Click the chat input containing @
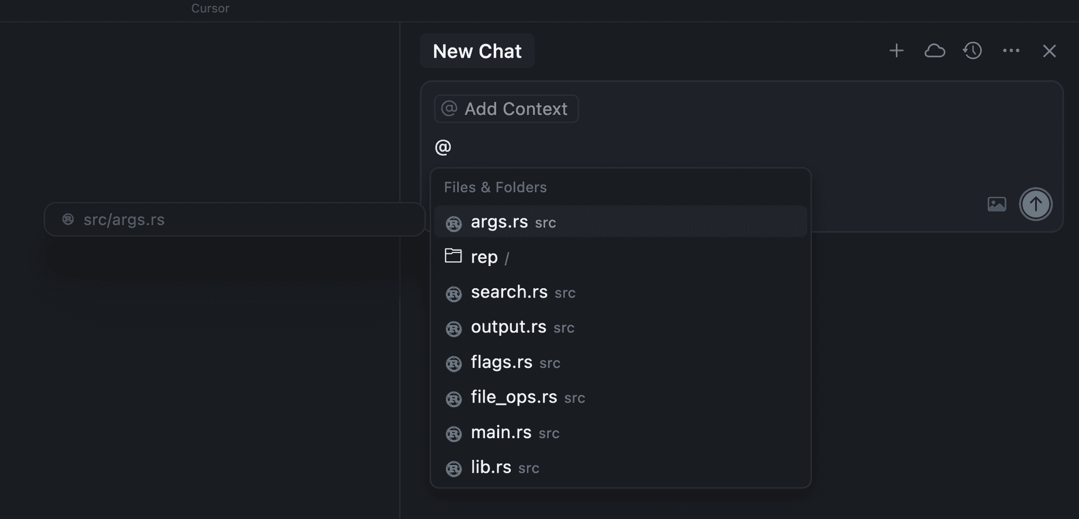The image size is (1079, 519). tap(700, 147)
